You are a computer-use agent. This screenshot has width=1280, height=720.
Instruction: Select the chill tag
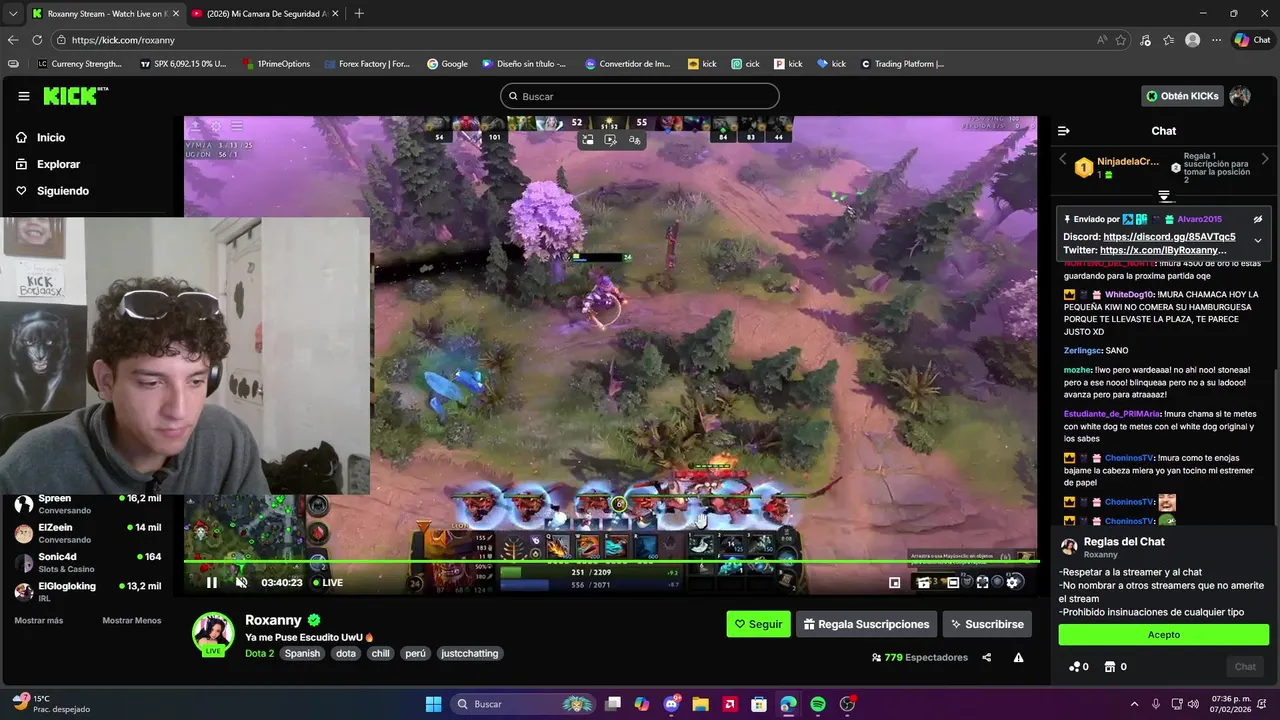coord(380,653)
